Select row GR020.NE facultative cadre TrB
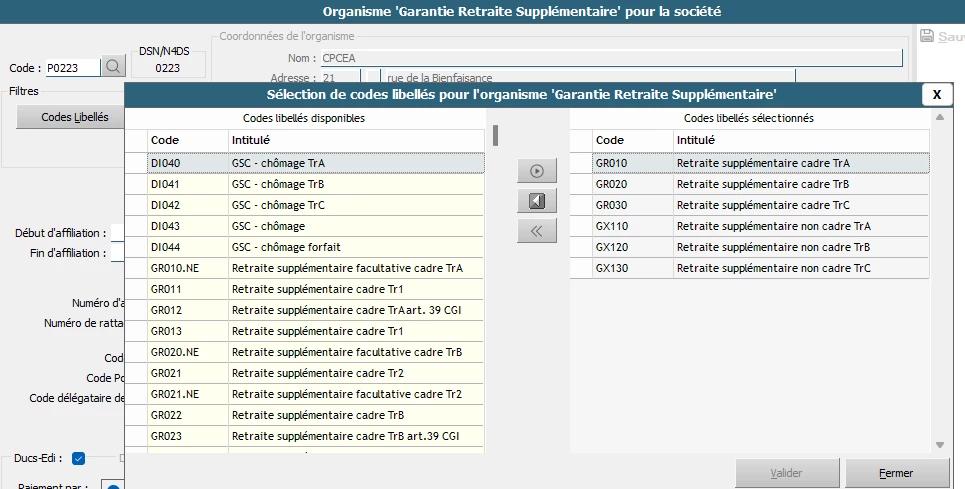The image size is (965, 489). (316, 352)
